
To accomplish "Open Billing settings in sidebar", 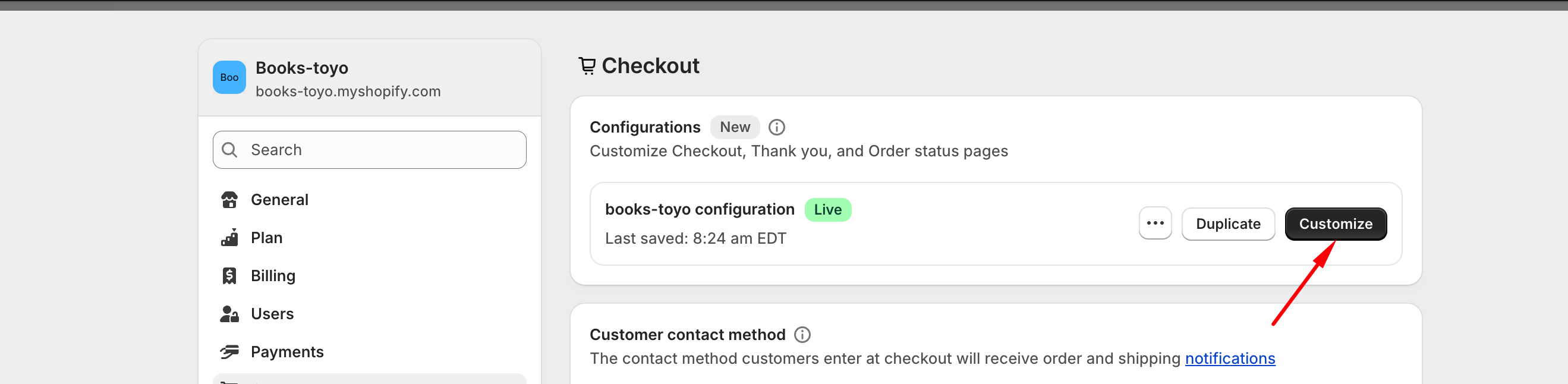I will coord(369,276).
